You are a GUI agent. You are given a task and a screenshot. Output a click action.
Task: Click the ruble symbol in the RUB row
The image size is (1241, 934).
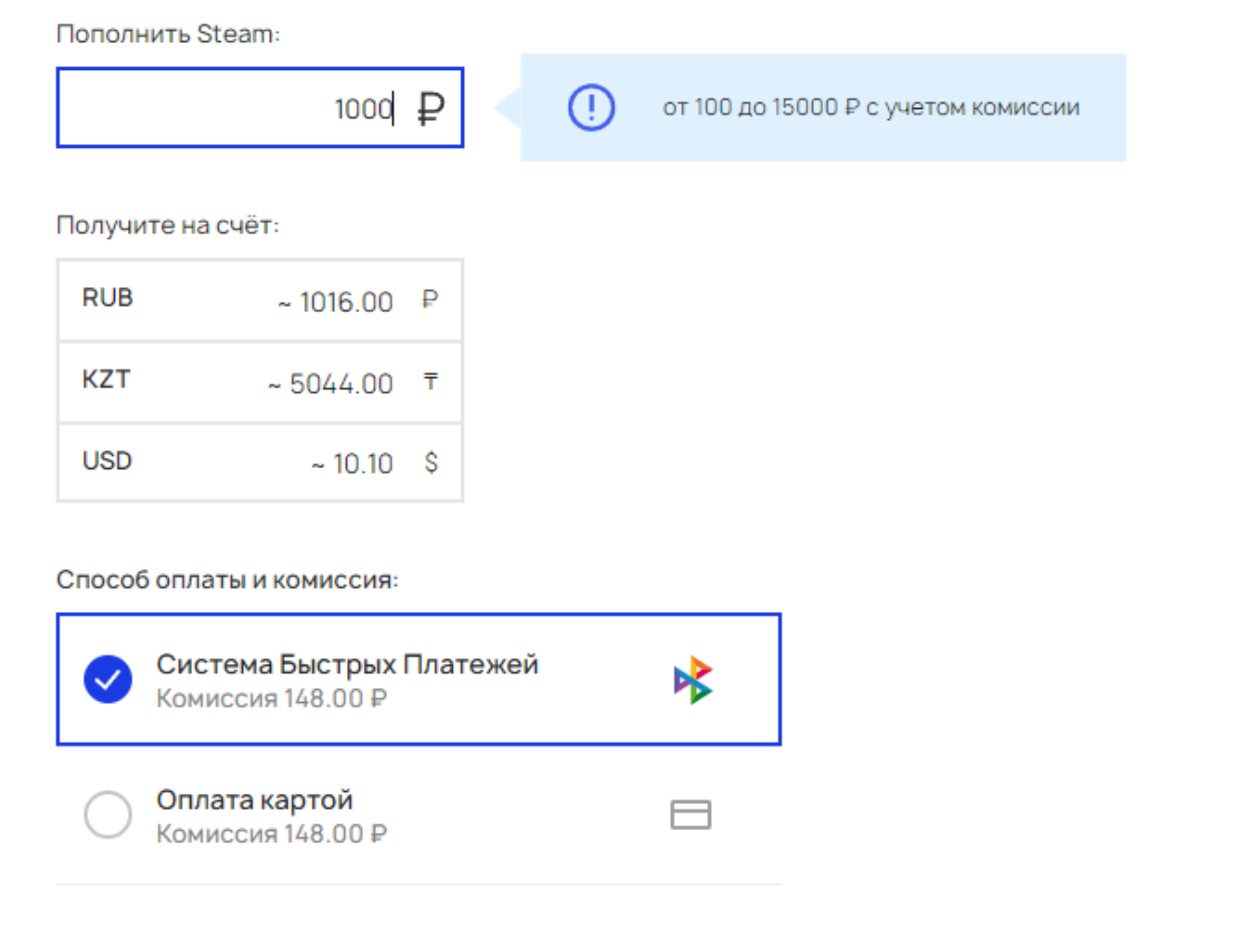coord(431,299)
